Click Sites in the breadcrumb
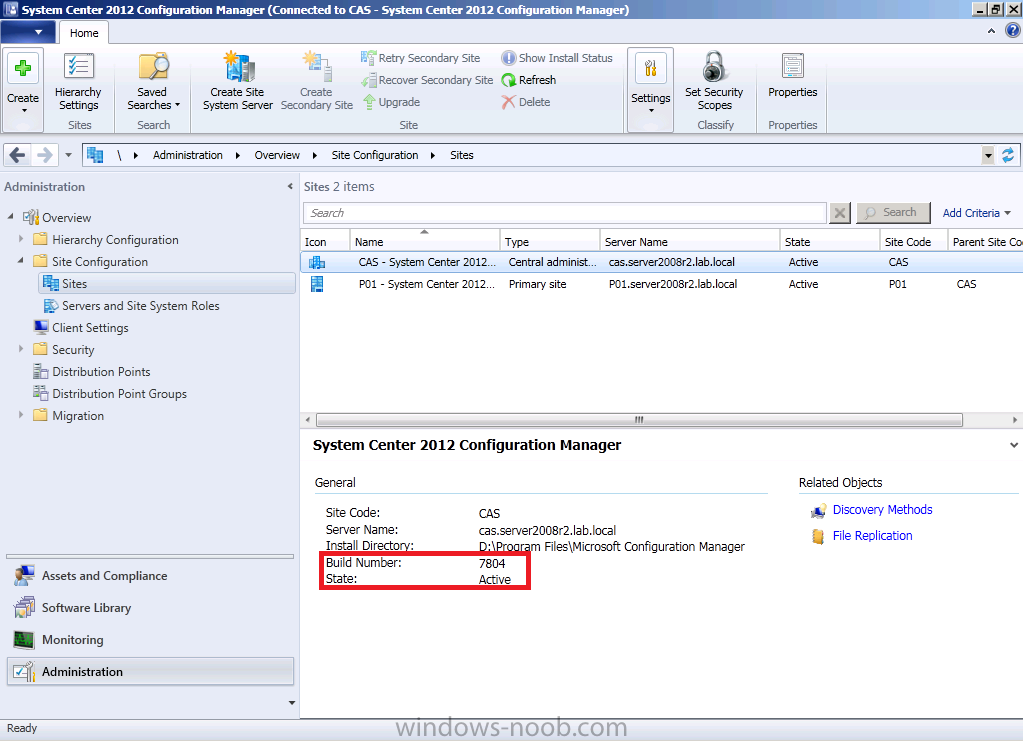The width and height of the screenshot is (1023, 742). (462, 155)
